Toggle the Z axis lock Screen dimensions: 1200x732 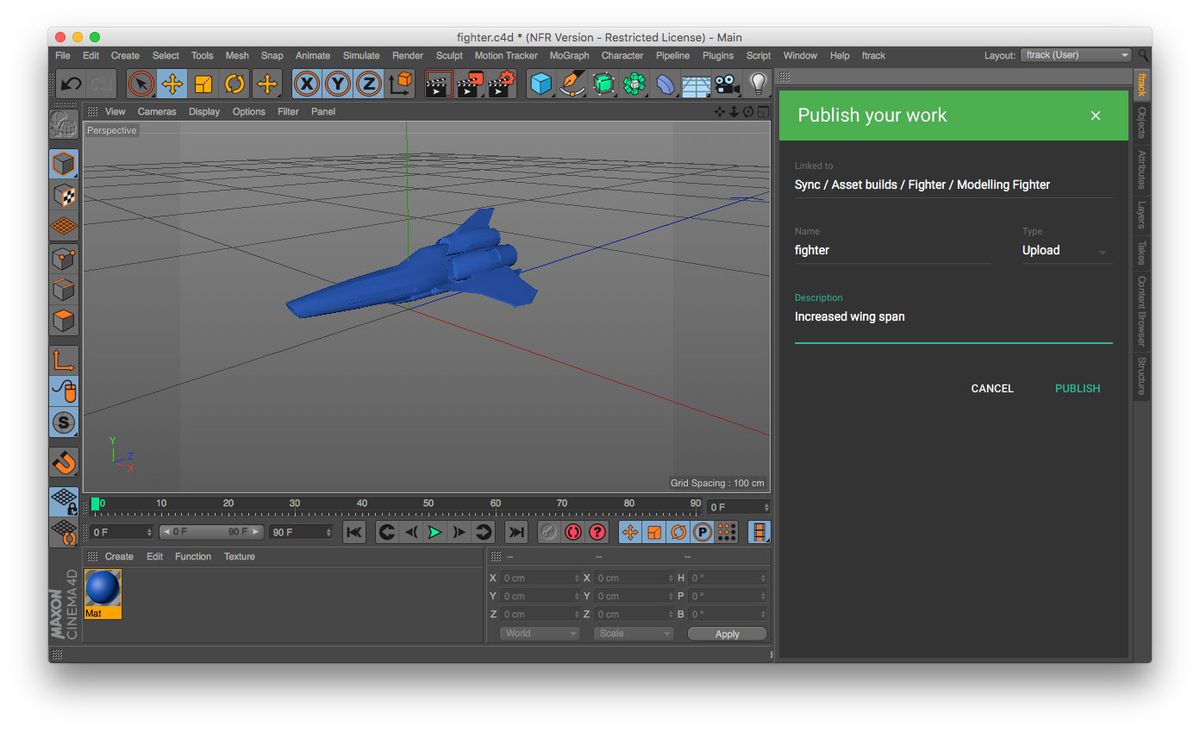click(368, 84)
